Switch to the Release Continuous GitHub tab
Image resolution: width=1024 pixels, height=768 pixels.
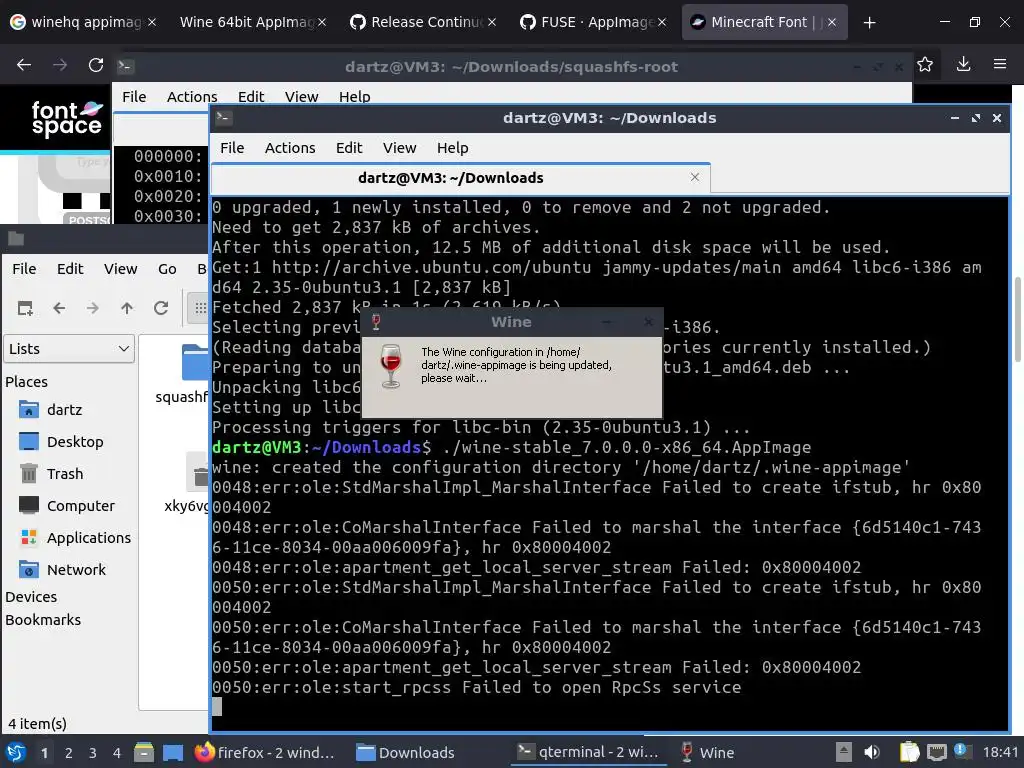[423, 22]
